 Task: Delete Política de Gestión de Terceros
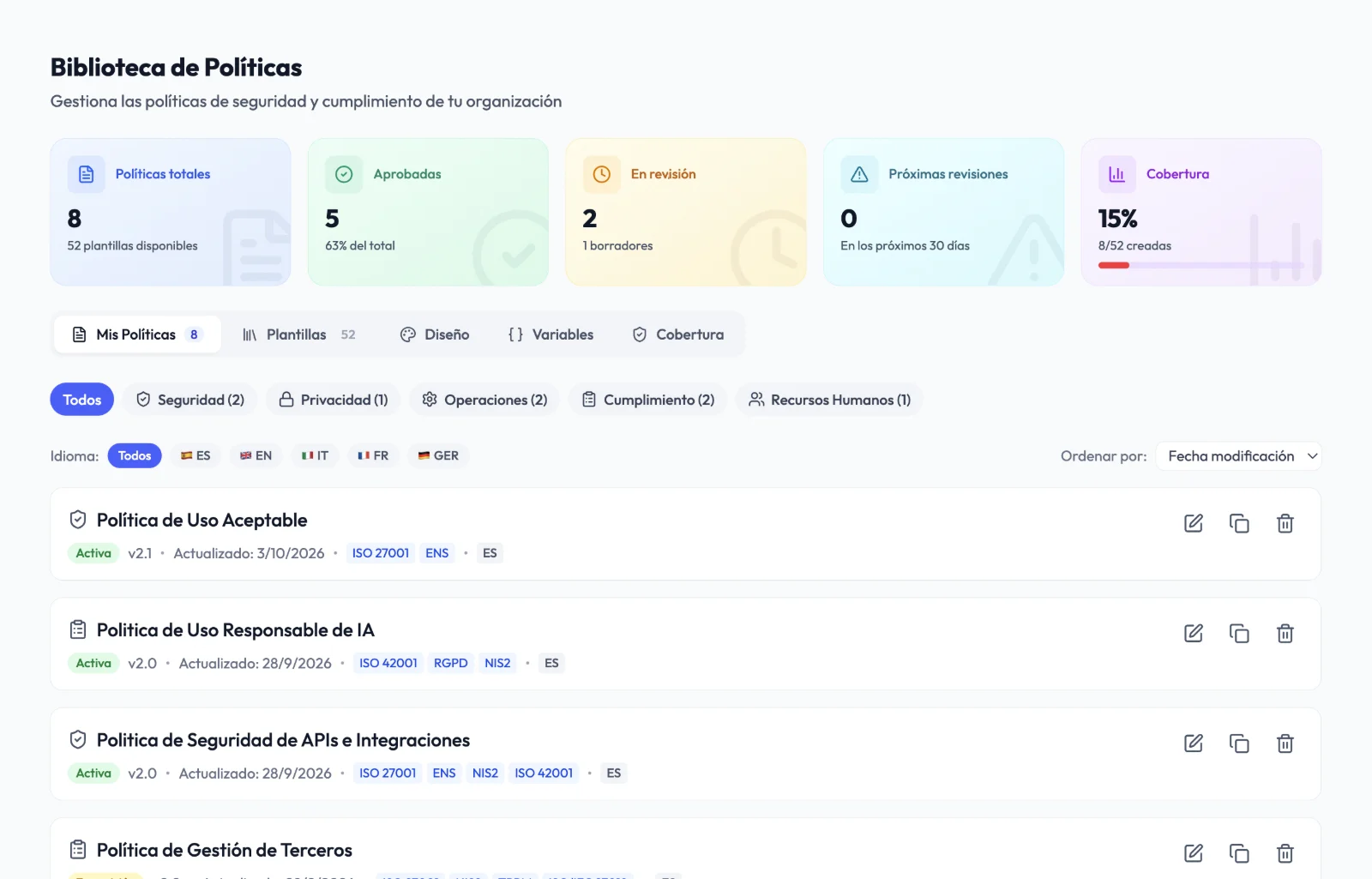click(x=1285, y=853)
